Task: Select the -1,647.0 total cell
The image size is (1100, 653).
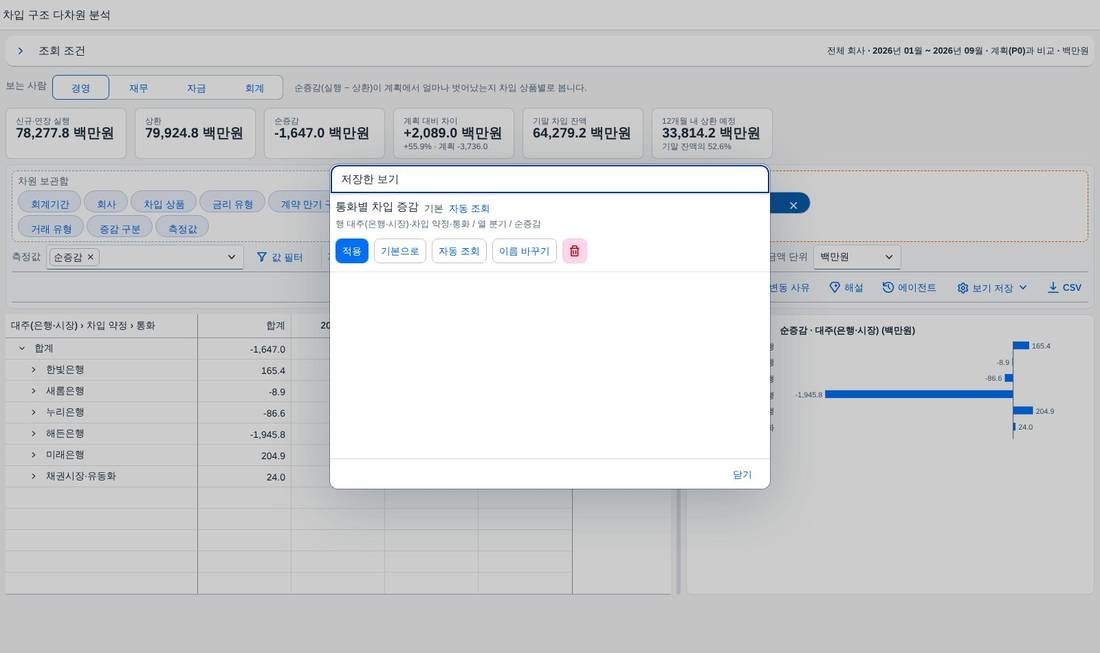Action: click(244, 349)
